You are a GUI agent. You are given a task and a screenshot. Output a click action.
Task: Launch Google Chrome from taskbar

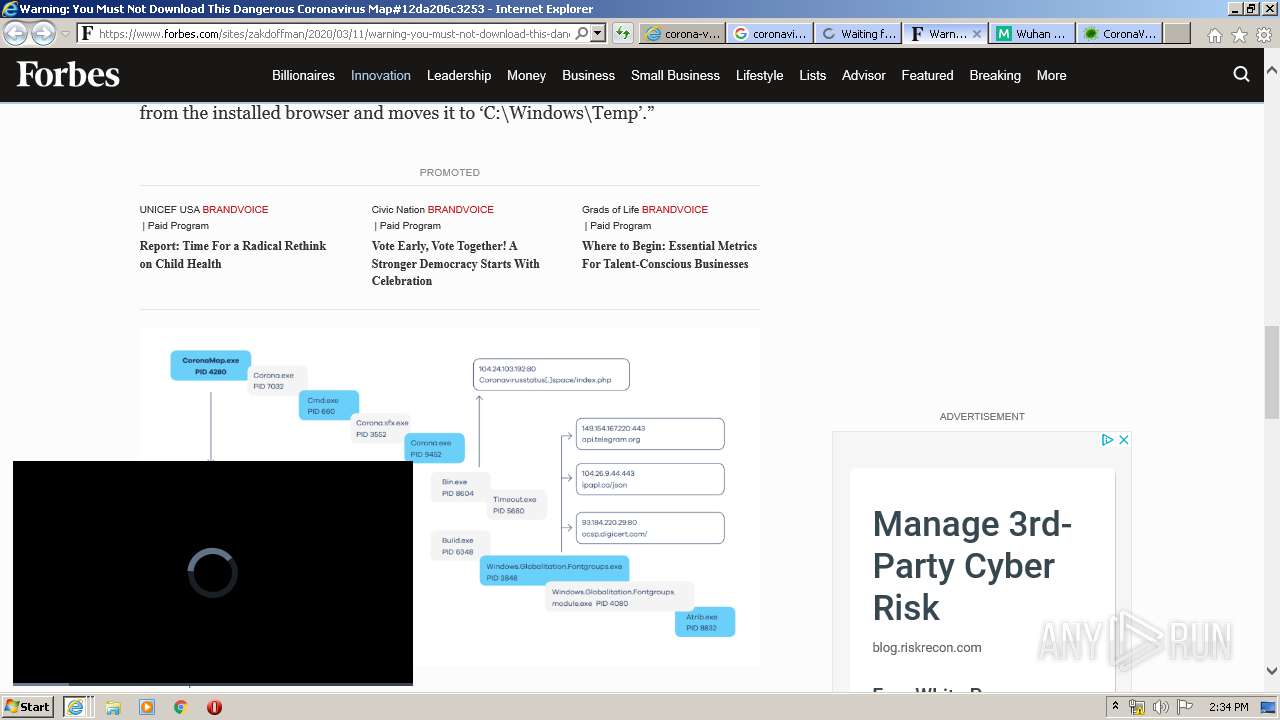(180, 707)
